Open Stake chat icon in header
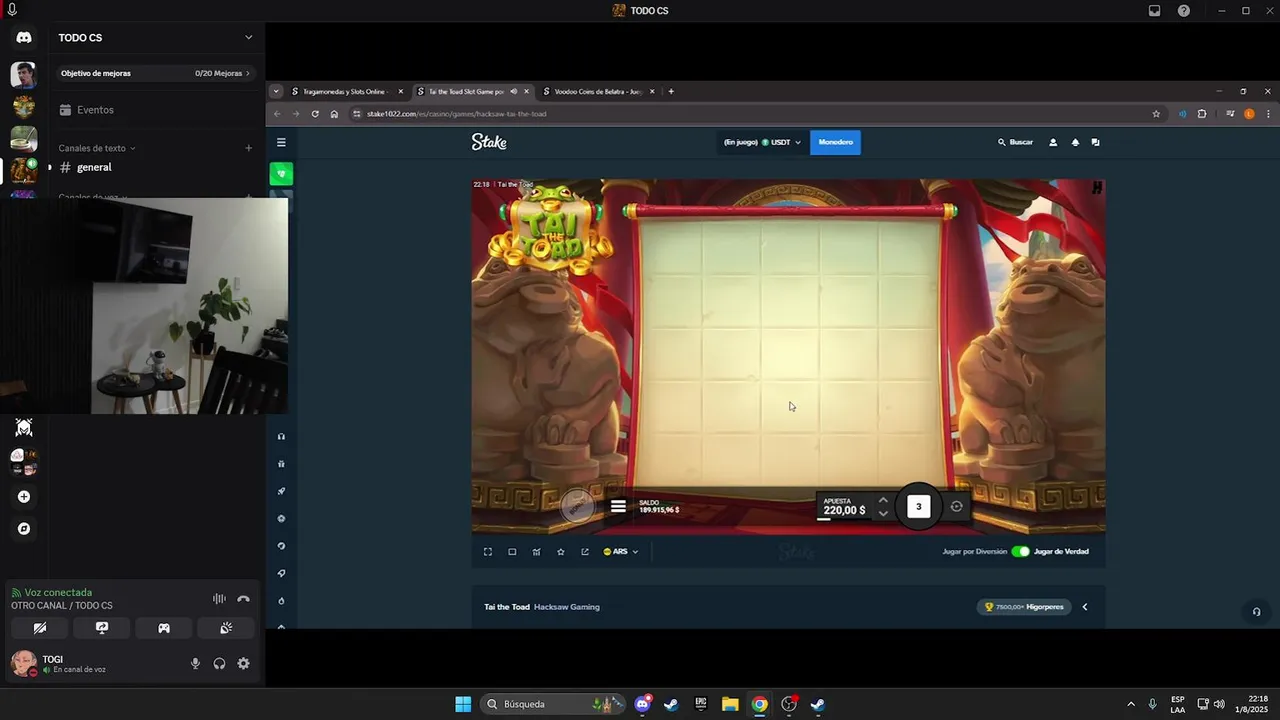The width and height of the screenshot is (1280, 720). coord(1096,142)
